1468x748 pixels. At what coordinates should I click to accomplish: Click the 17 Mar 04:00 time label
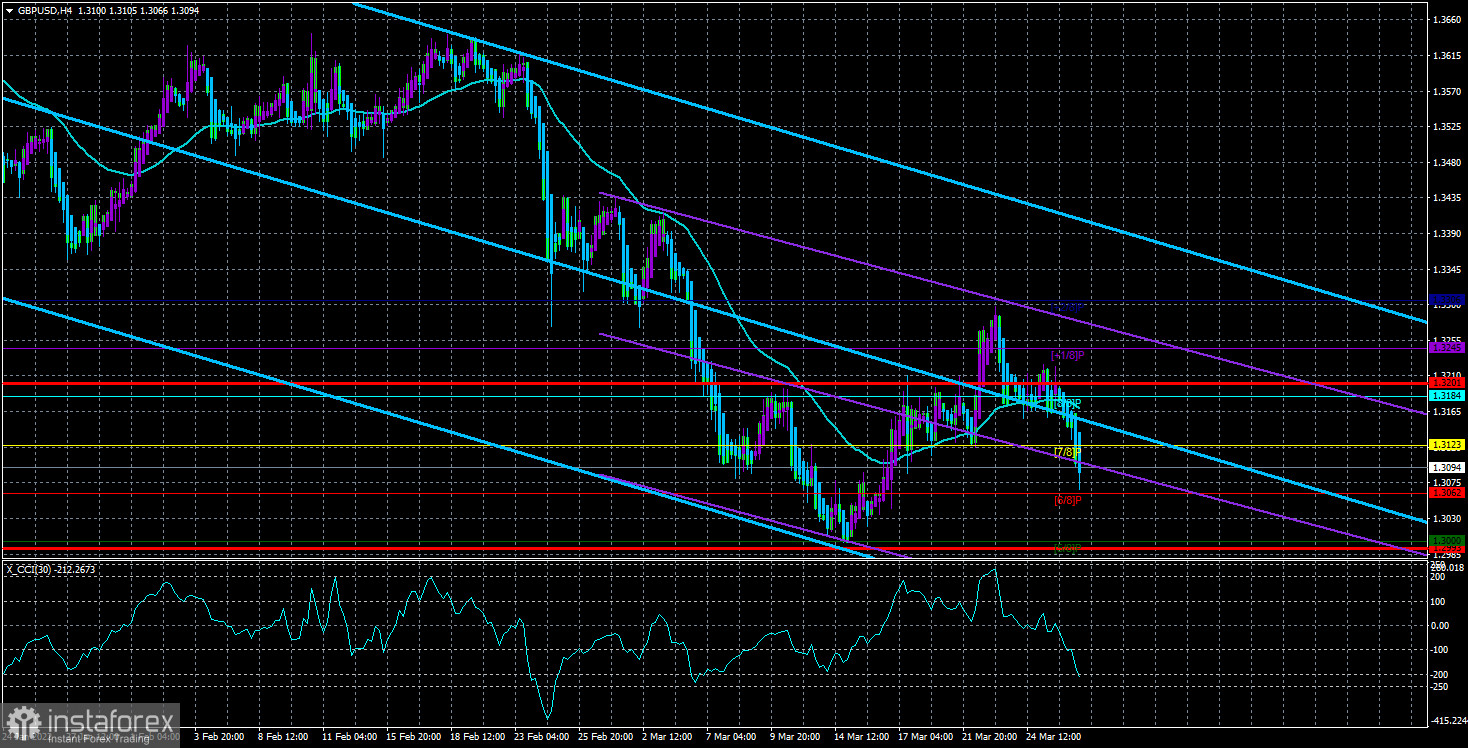[x=926, y=737]
